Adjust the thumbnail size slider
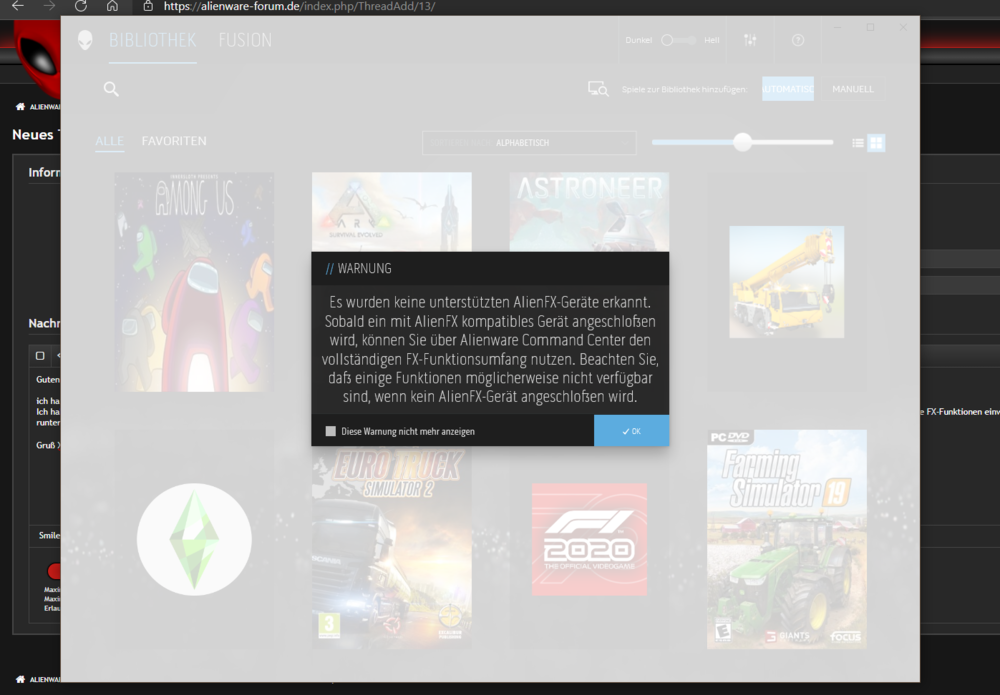 click(x=742, y=142)
